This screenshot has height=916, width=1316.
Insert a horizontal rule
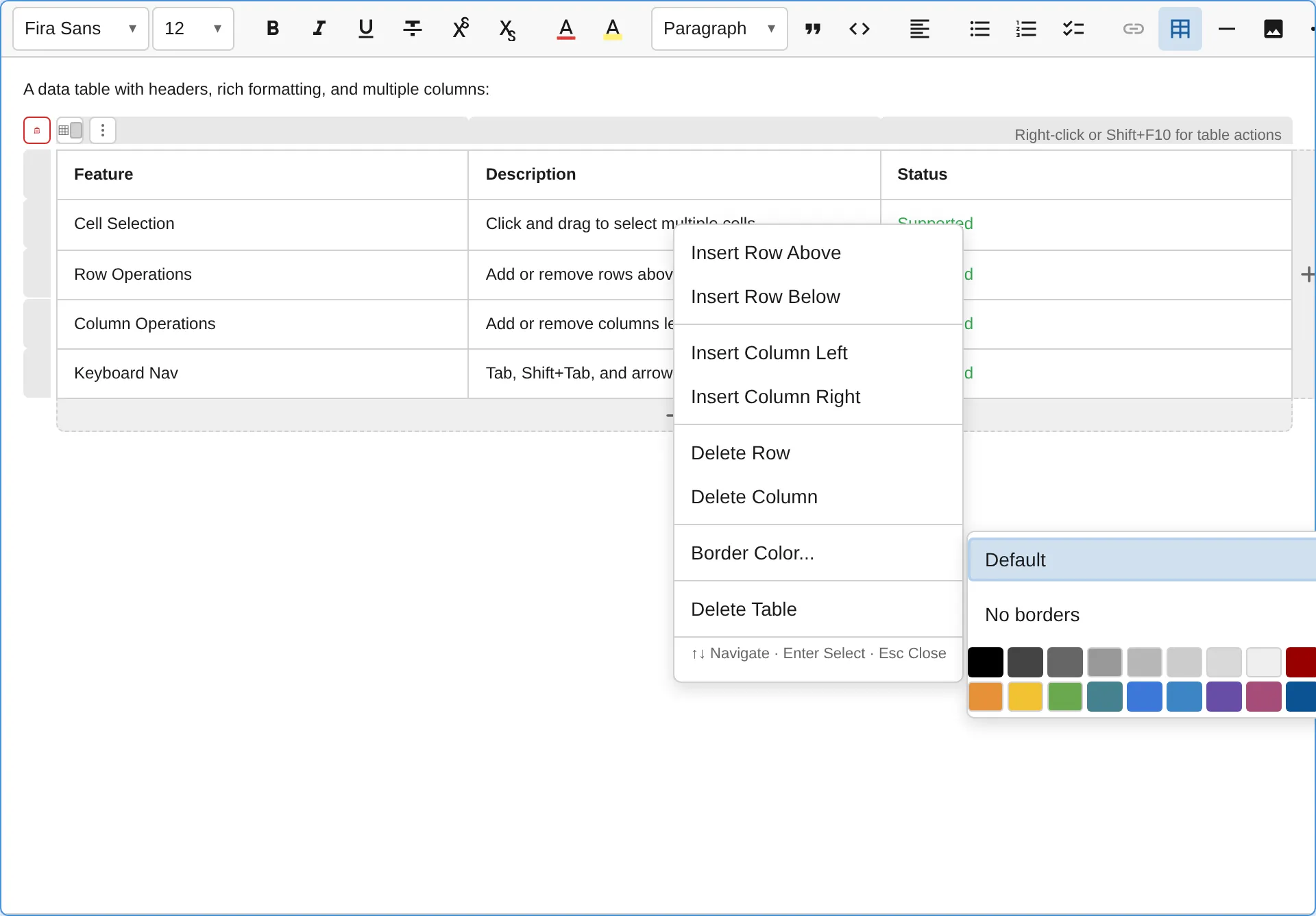1227,29
